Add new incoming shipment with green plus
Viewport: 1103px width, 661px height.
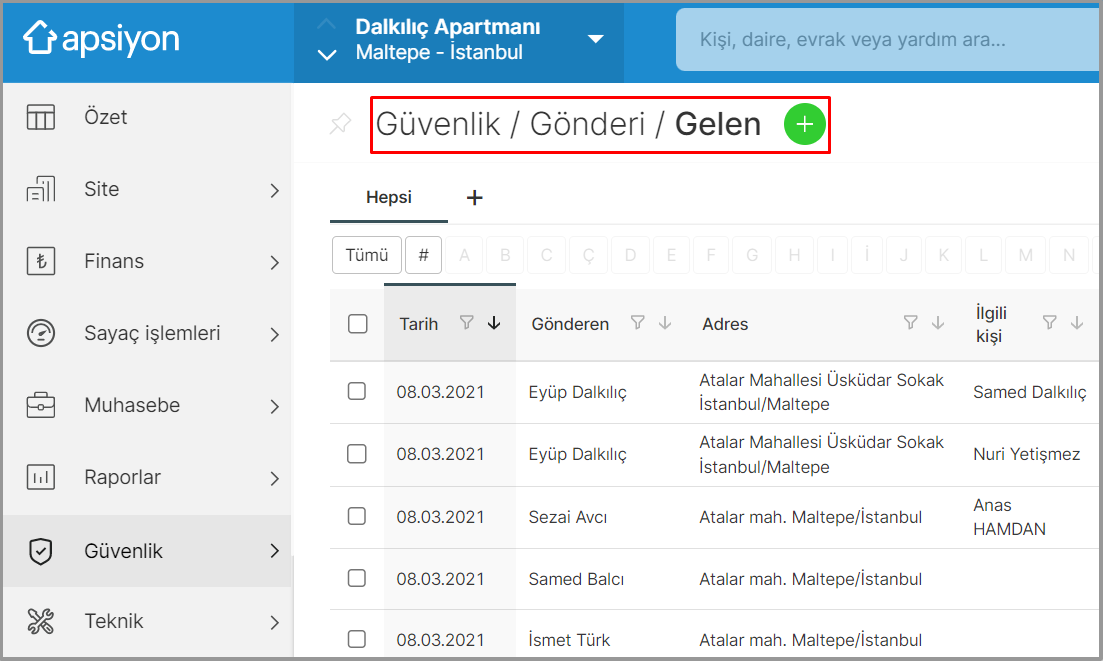point(805,124)
